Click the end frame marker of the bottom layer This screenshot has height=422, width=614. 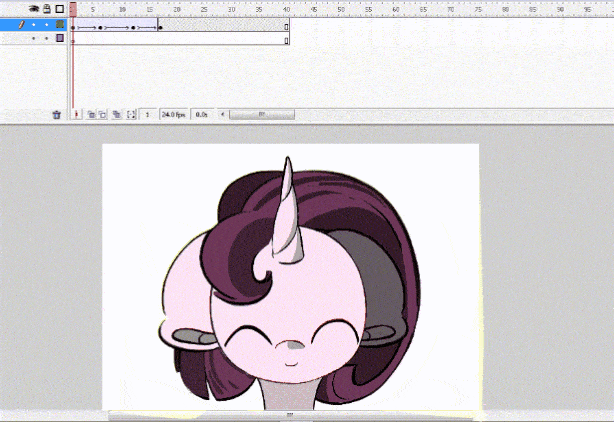click(287, 40)
